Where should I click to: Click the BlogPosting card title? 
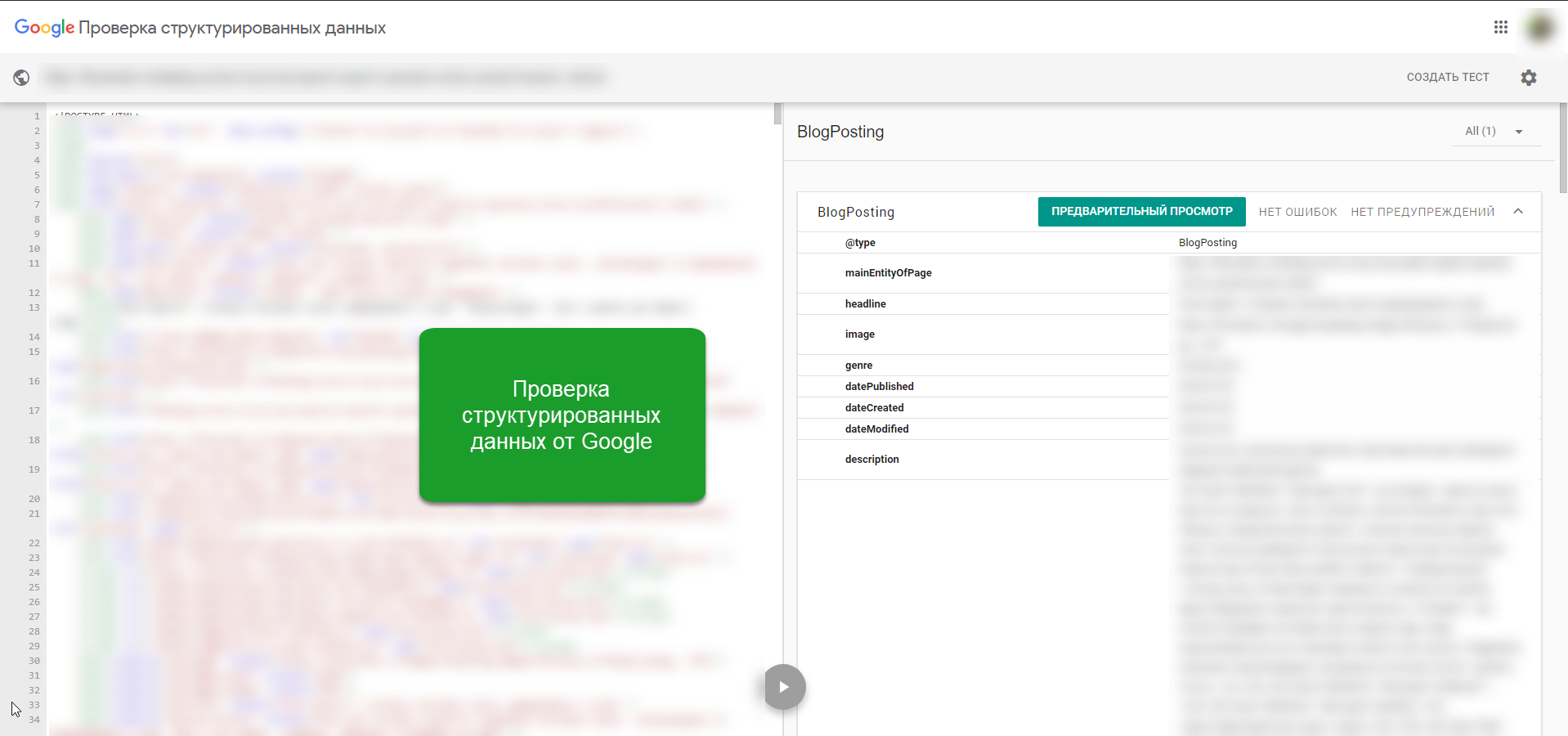(x=856, y=212)
